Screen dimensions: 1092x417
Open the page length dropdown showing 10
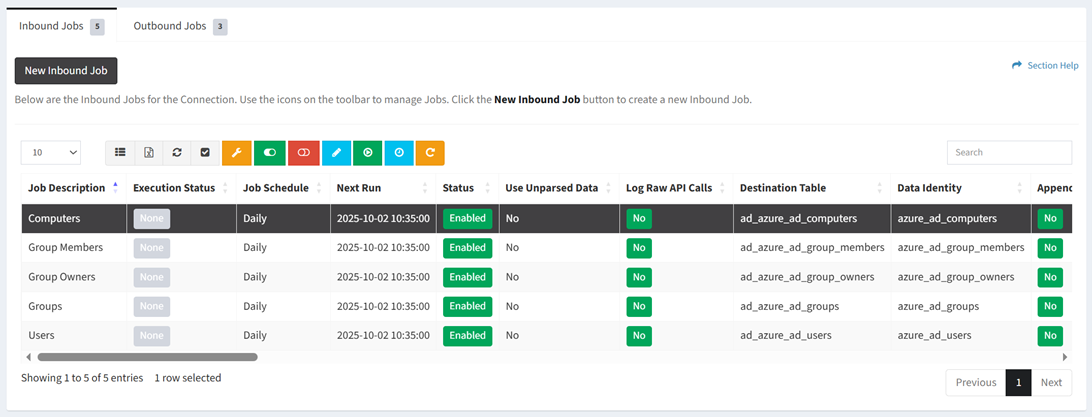[x=50, y=152]
